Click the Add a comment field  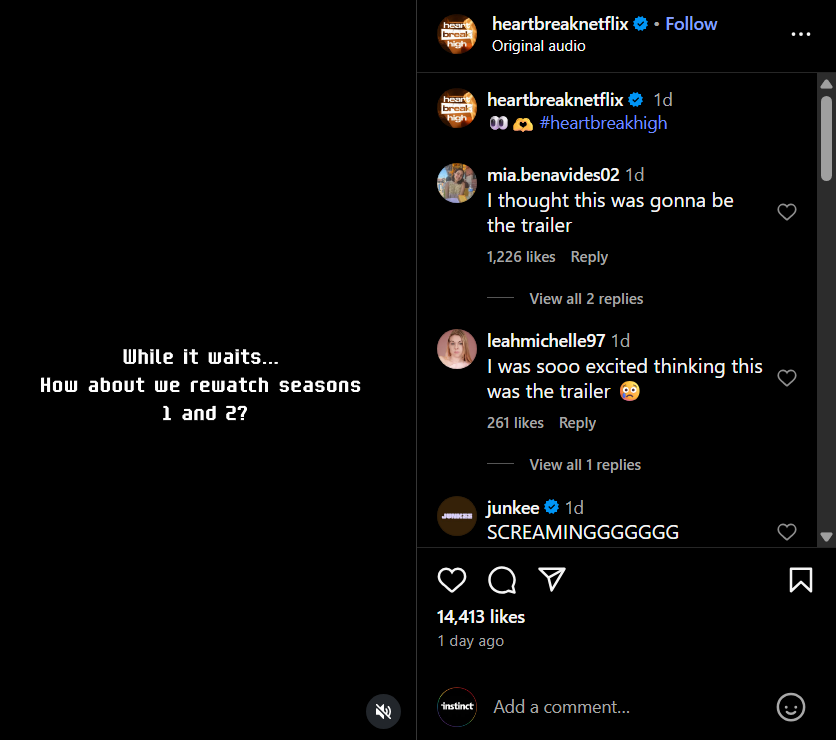tap(560, 707)
